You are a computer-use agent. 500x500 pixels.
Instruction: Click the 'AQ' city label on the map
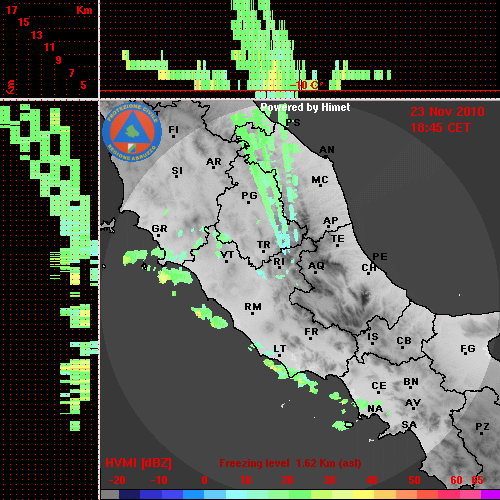[316, 266]
